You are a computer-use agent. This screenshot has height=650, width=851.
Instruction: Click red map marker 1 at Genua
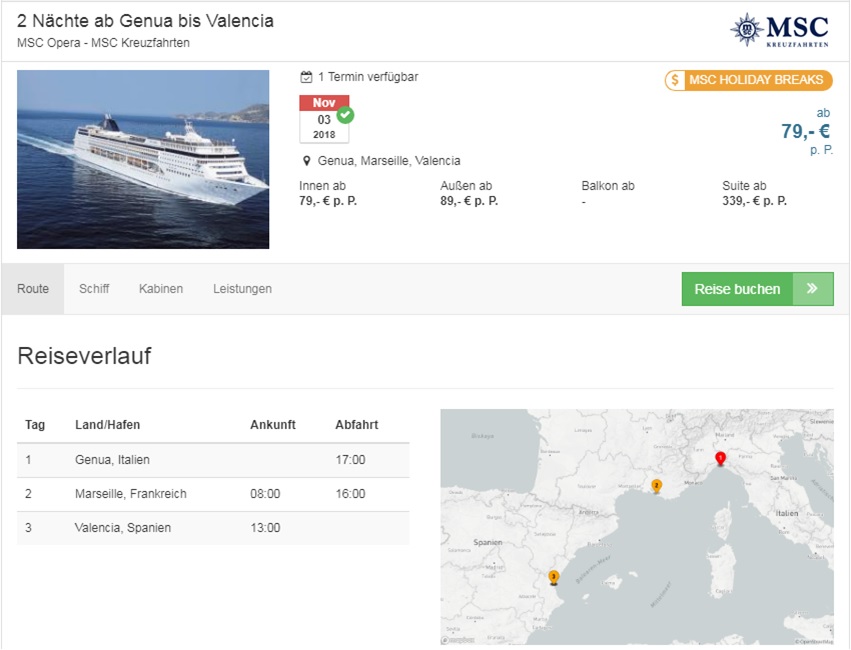tap(720, 459)
